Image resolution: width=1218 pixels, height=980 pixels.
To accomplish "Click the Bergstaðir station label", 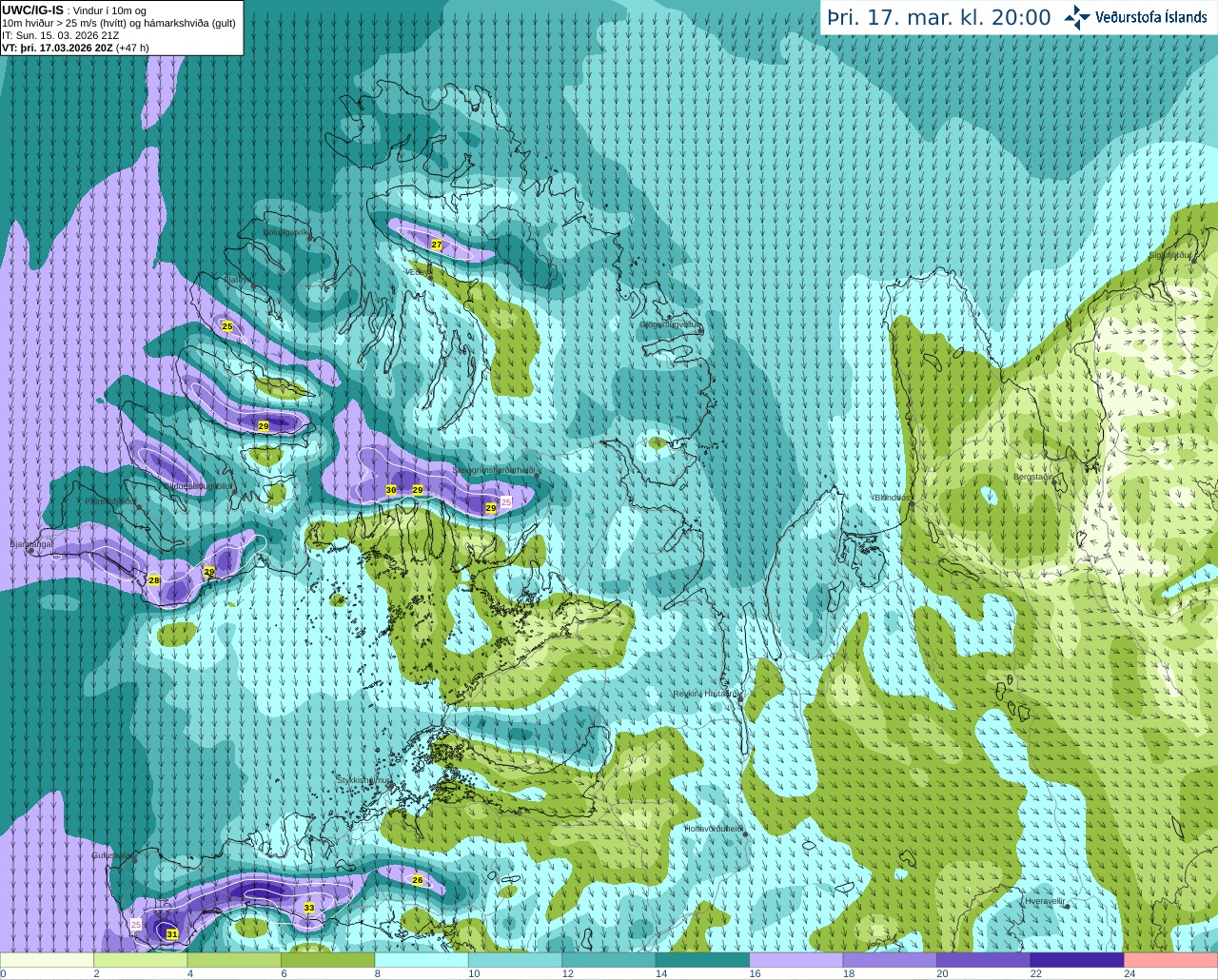I will (x=1033, y=477).
